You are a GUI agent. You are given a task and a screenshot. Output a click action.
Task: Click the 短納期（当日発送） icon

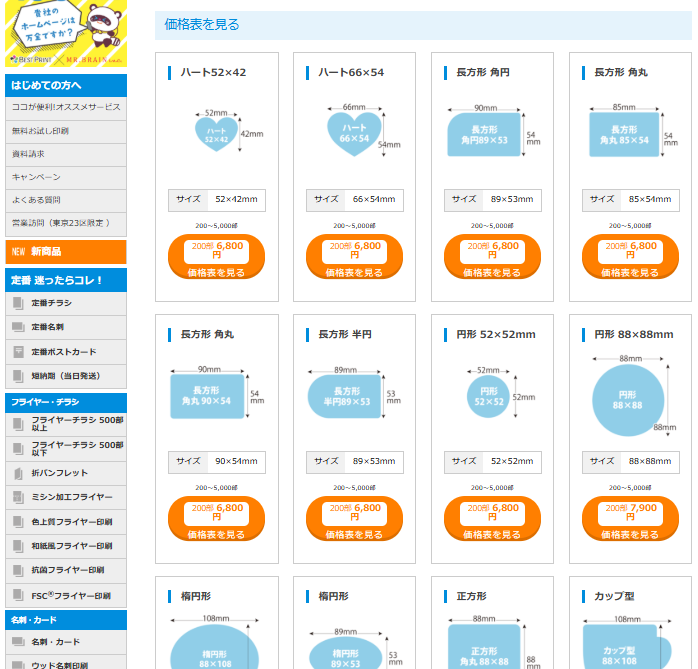18,376
